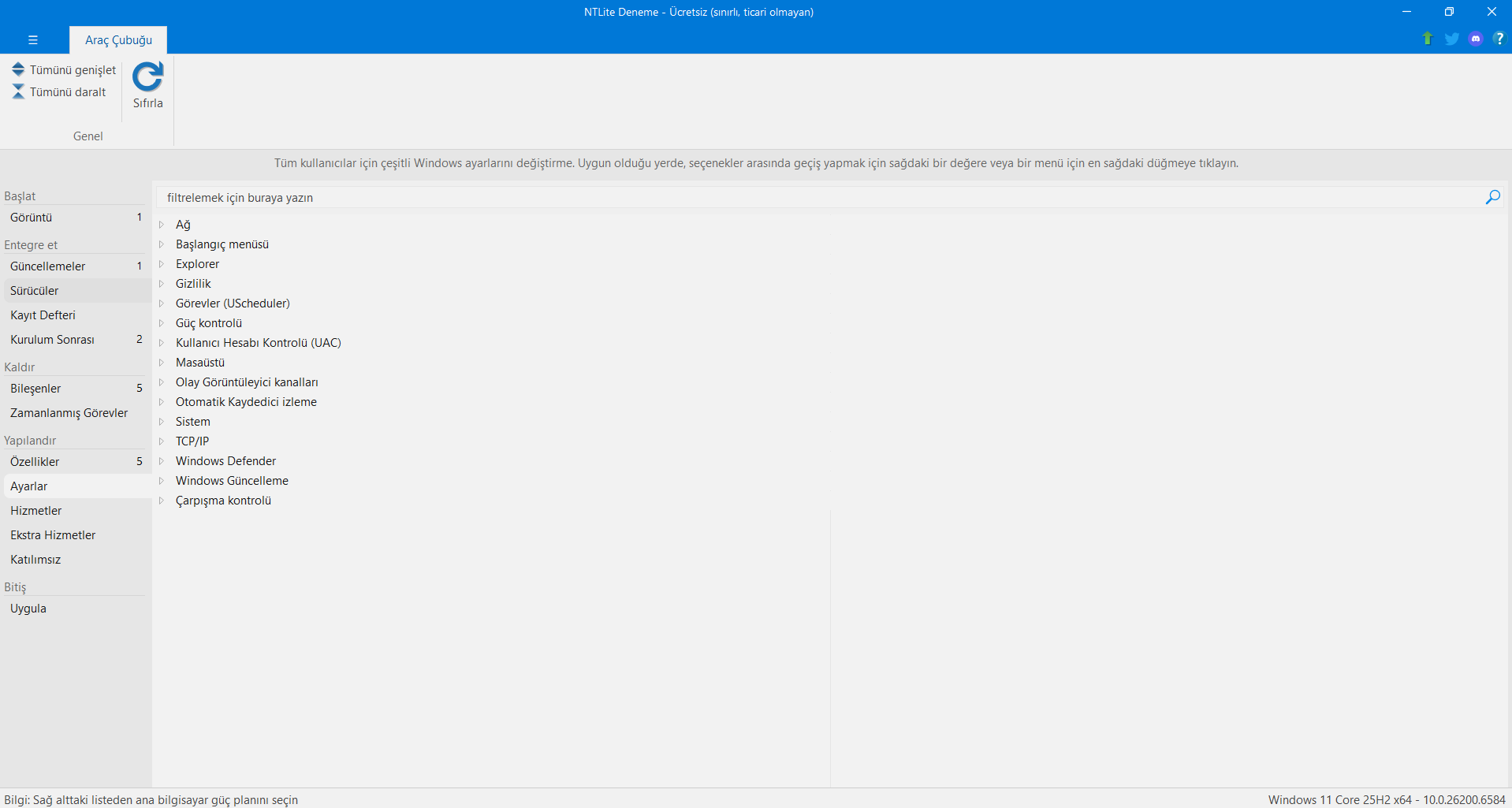Image resolution: width=1512 pixels, height=808 pixels.
Task: Focus the filter text field
Action: (x=820, y=197)
